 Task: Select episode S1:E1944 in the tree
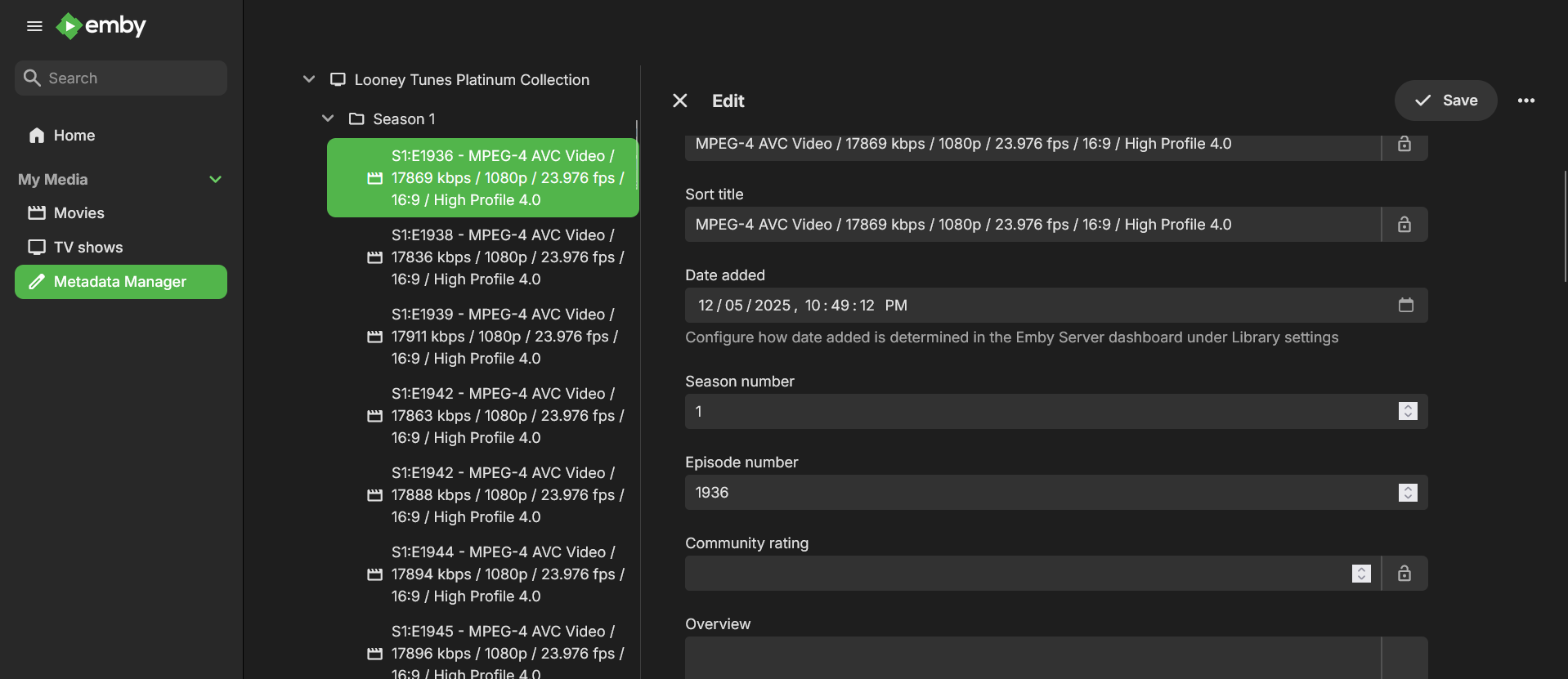[506, 574]
